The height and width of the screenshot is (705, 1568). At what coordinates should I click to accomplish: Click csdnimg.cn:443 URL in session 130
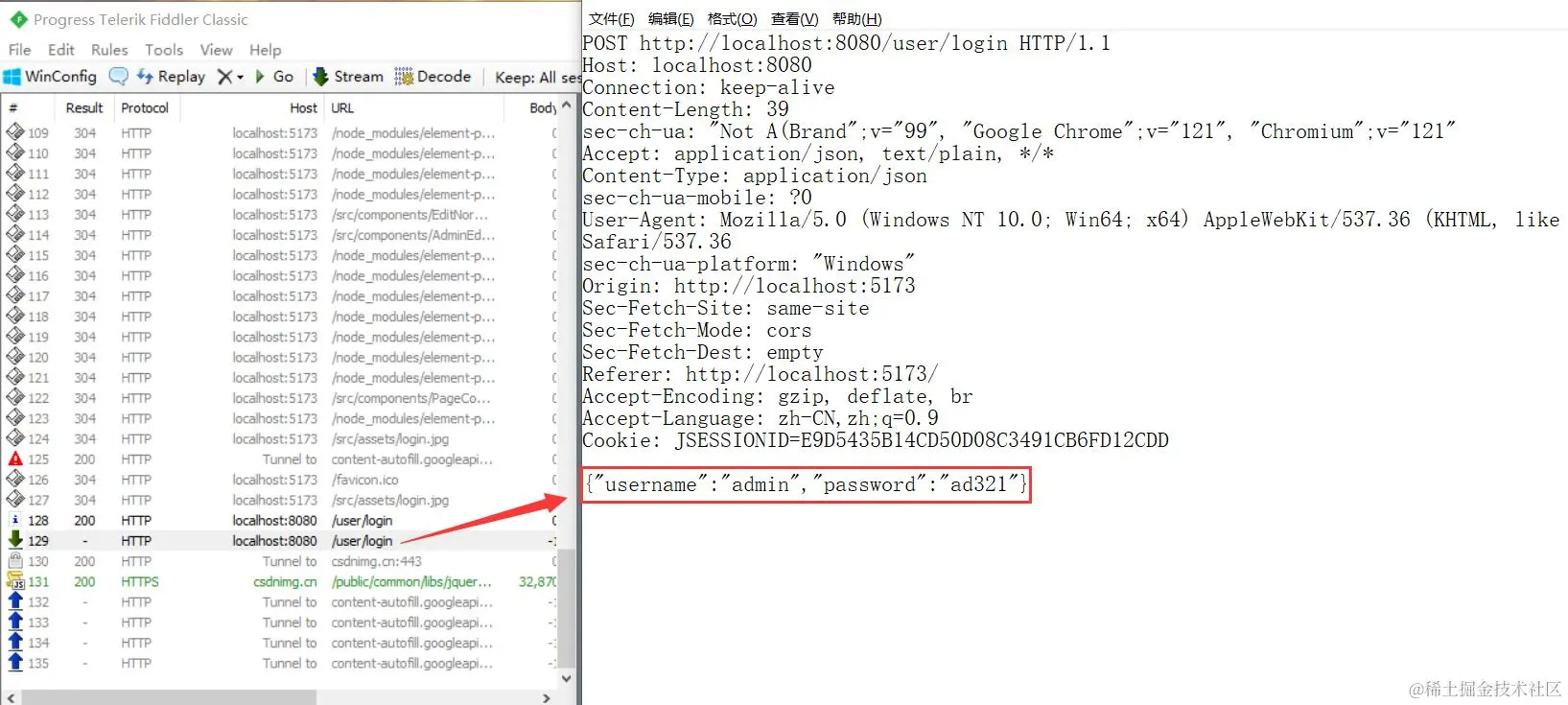[x=376, y=561]
